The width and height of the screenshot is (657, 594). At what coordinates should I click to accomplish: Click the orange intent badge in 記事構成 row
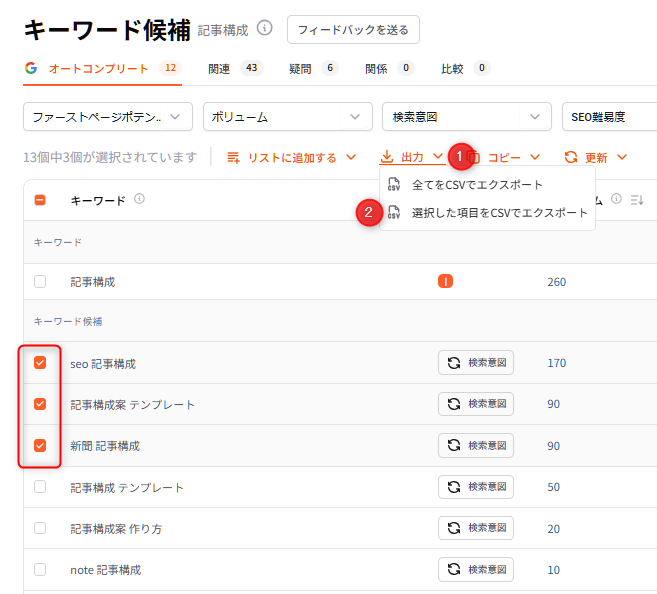pyautogui.click(x=445, y=281)
